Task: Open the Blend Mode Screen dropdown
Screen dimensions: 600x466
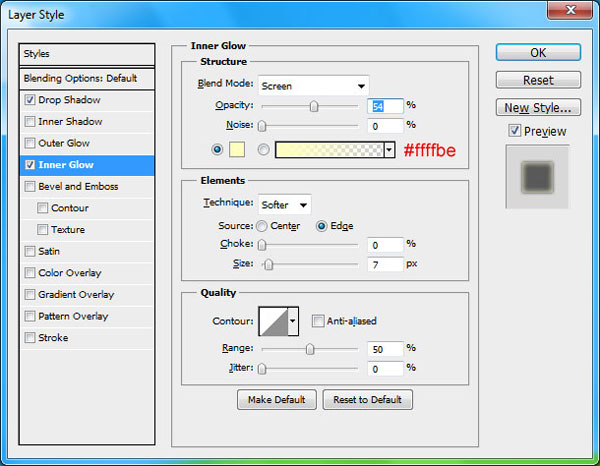Action: point(314,86)
